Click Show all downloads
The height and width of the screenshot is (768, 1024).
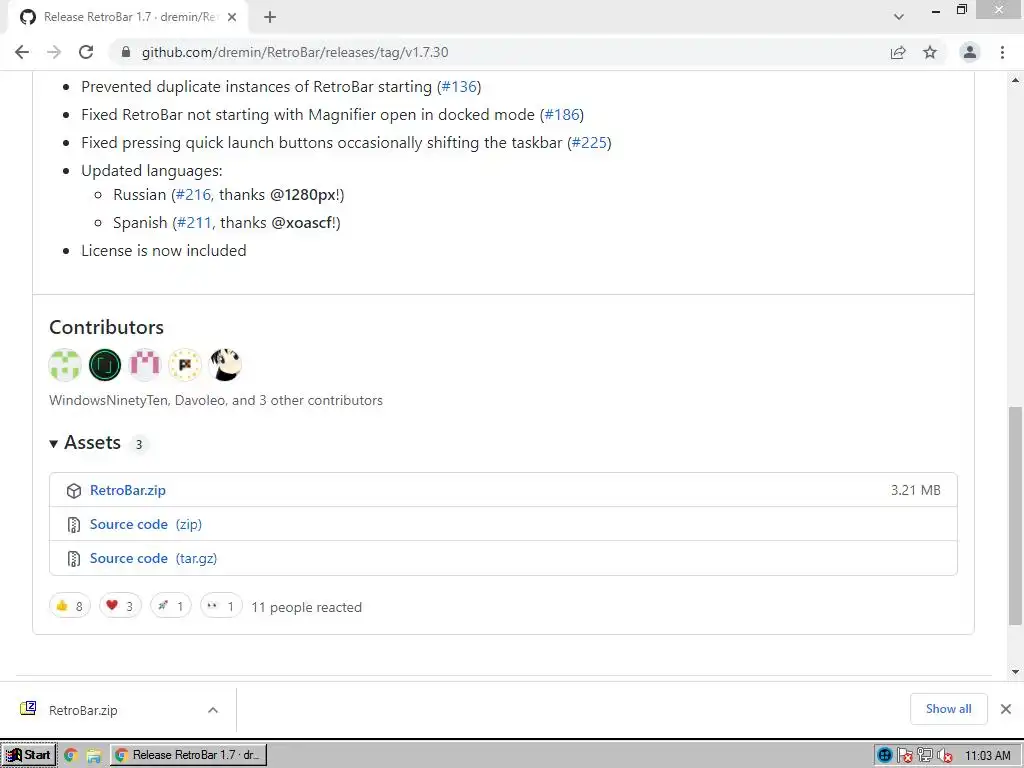948,709
